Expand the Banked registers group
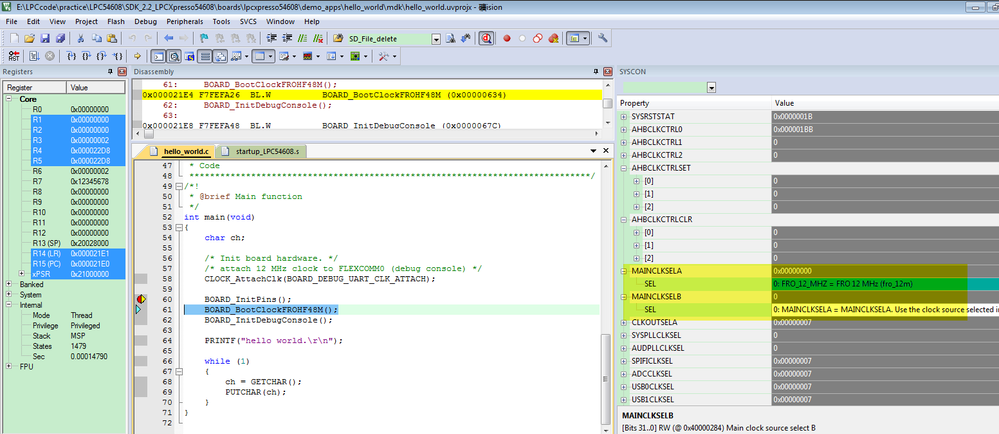The height and width of the screenshot is (434, 999). coord(11,284)
